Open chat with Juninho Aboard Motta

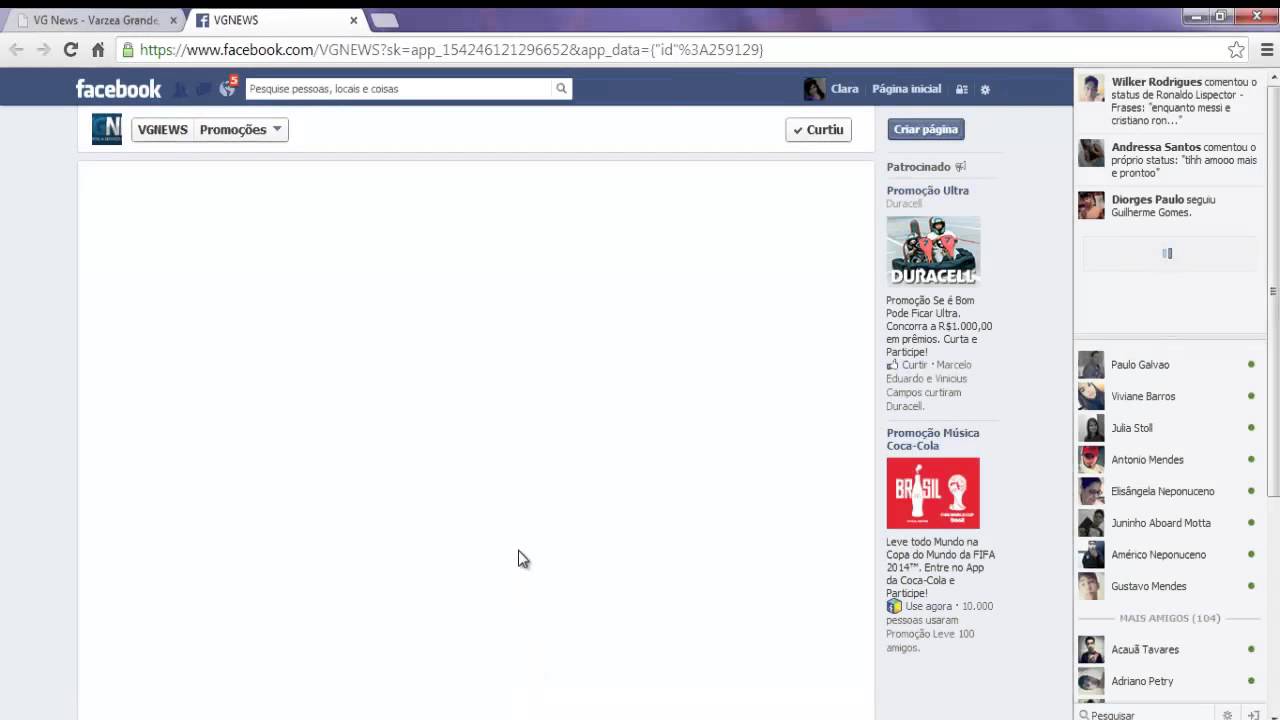click(x=1168, y=523)
